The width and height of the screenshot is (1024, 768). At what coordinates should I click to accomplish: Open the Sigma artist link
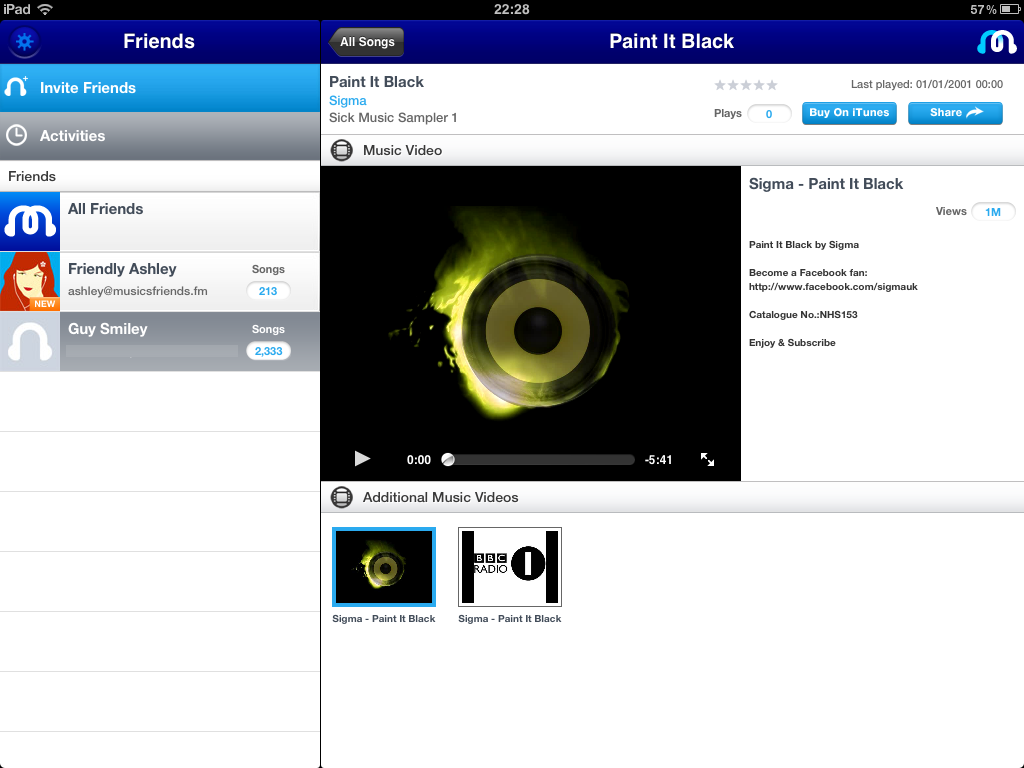point(348,101)
